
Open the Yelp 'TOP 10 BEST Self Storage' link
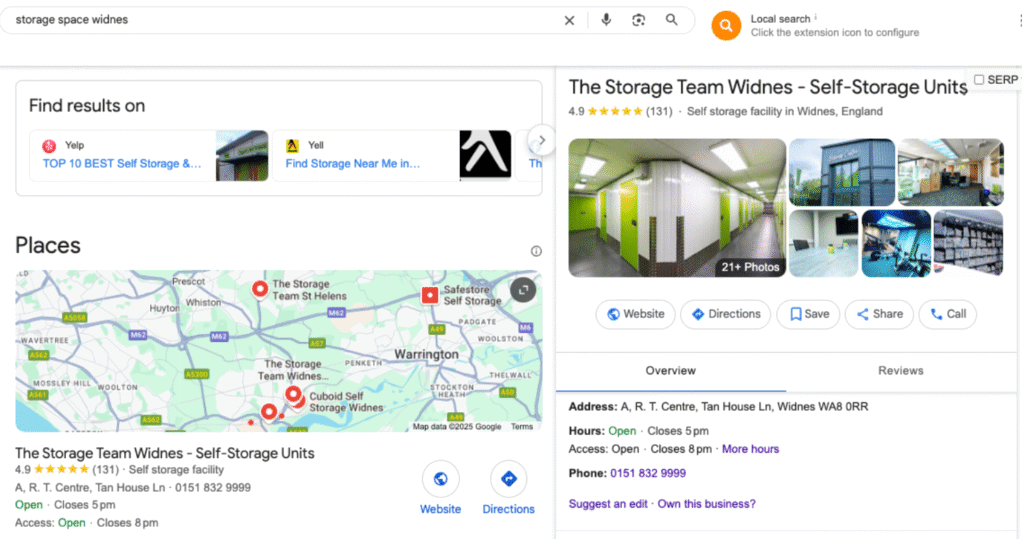[122, 163]
